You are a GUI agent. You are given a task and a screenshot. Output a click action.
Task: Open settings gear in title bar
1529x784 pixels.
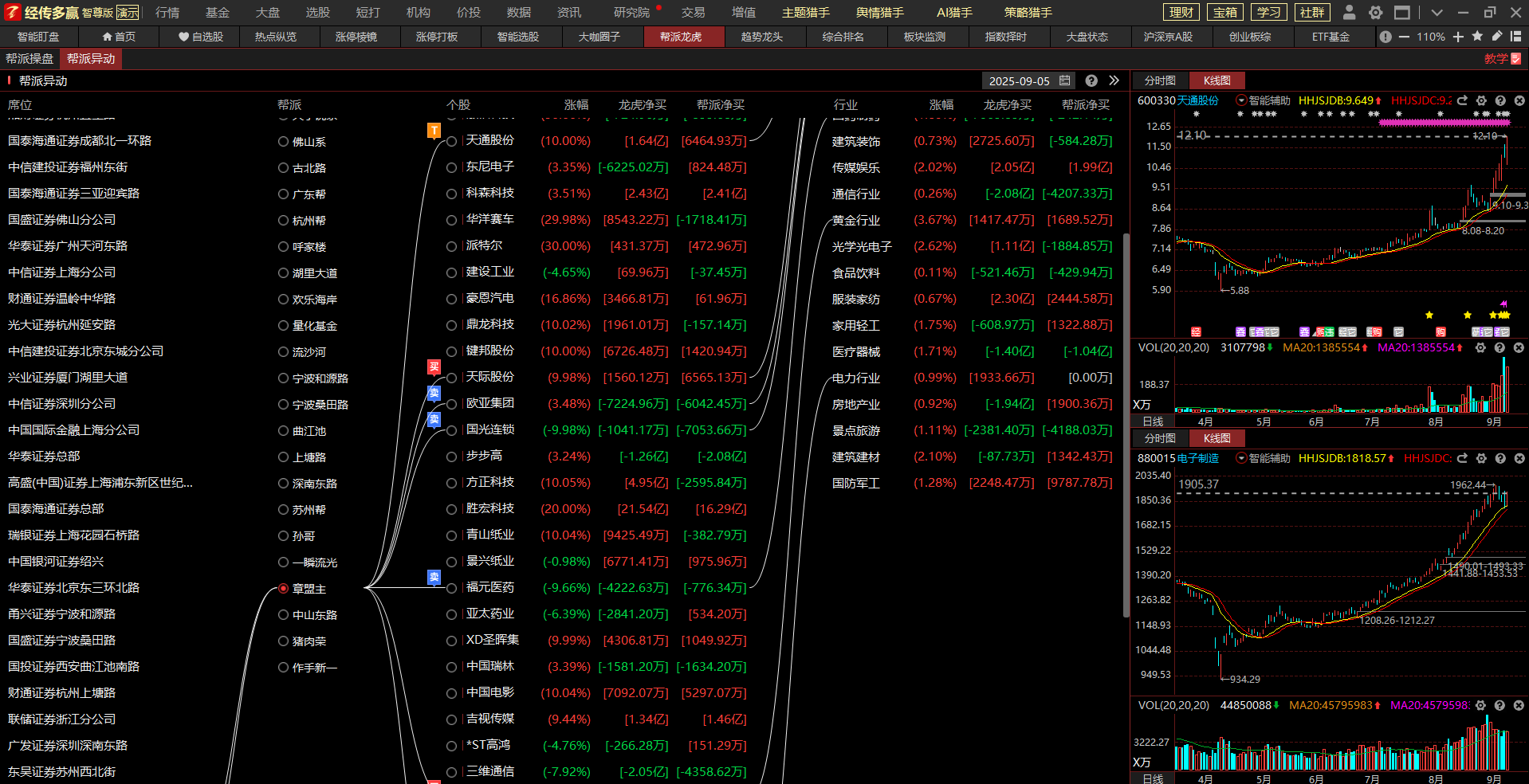point(1375,13)
